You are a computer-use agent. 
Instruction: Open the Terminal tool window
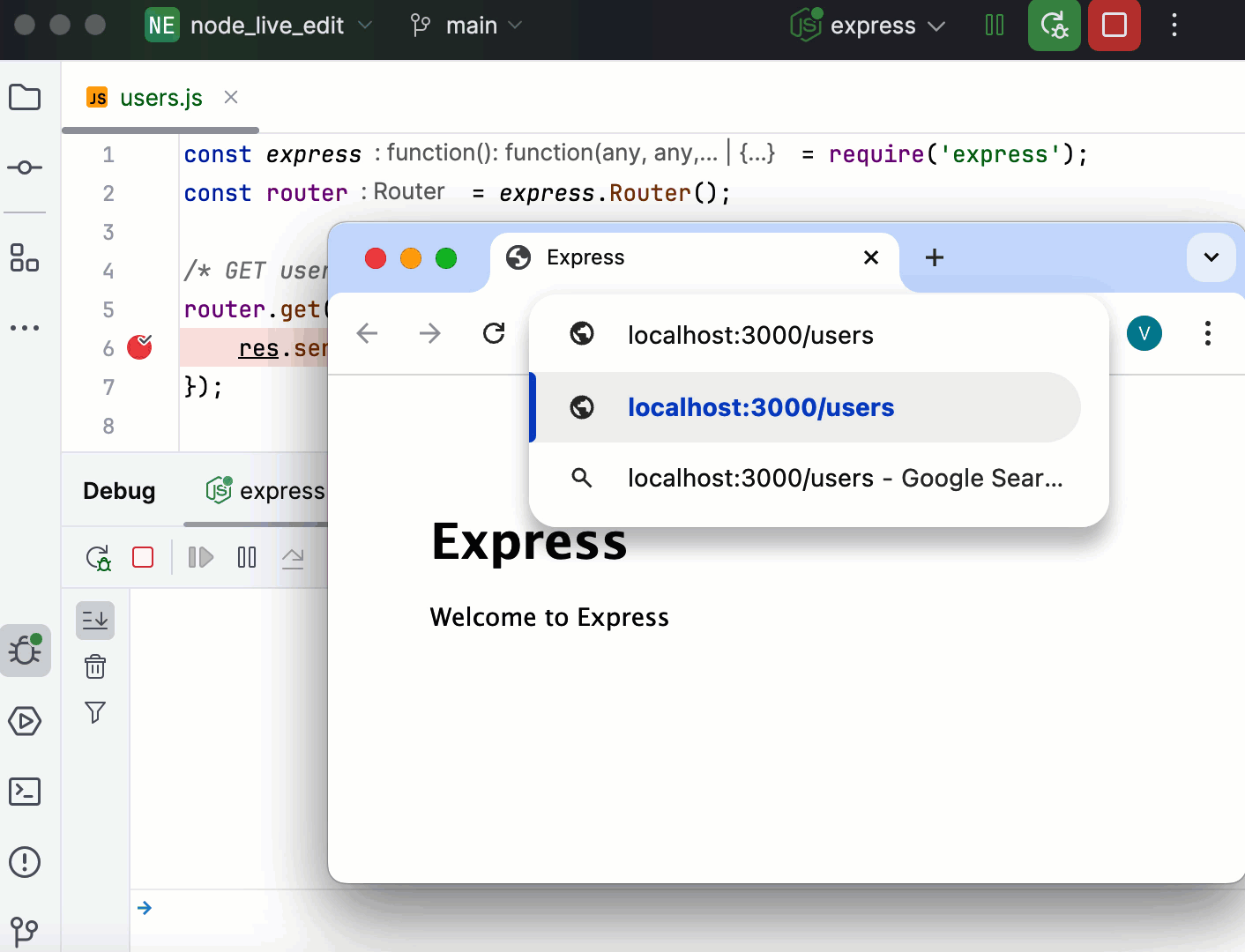25,792
